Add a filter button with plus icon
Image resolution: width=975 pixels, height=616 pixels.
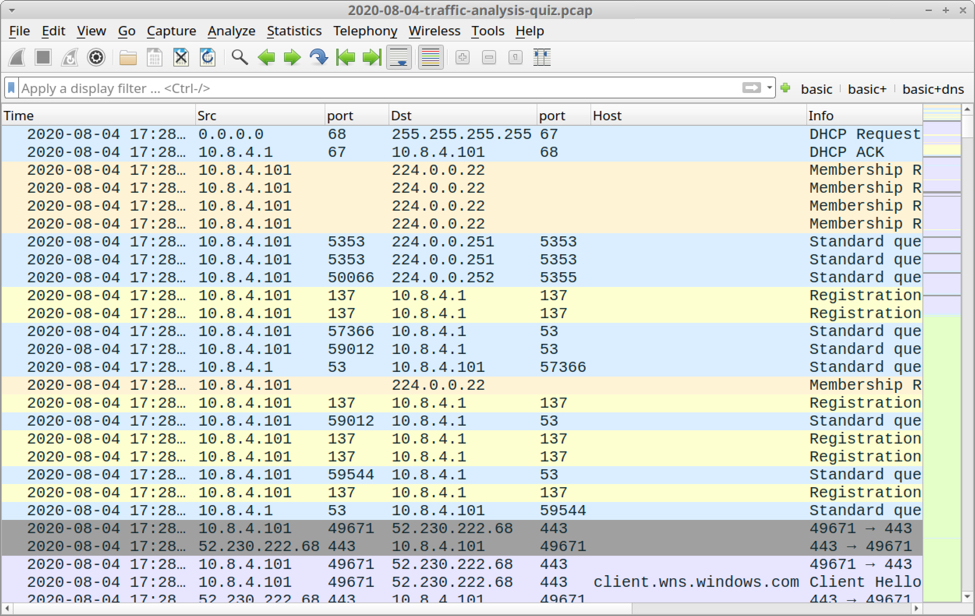[785, 88]
